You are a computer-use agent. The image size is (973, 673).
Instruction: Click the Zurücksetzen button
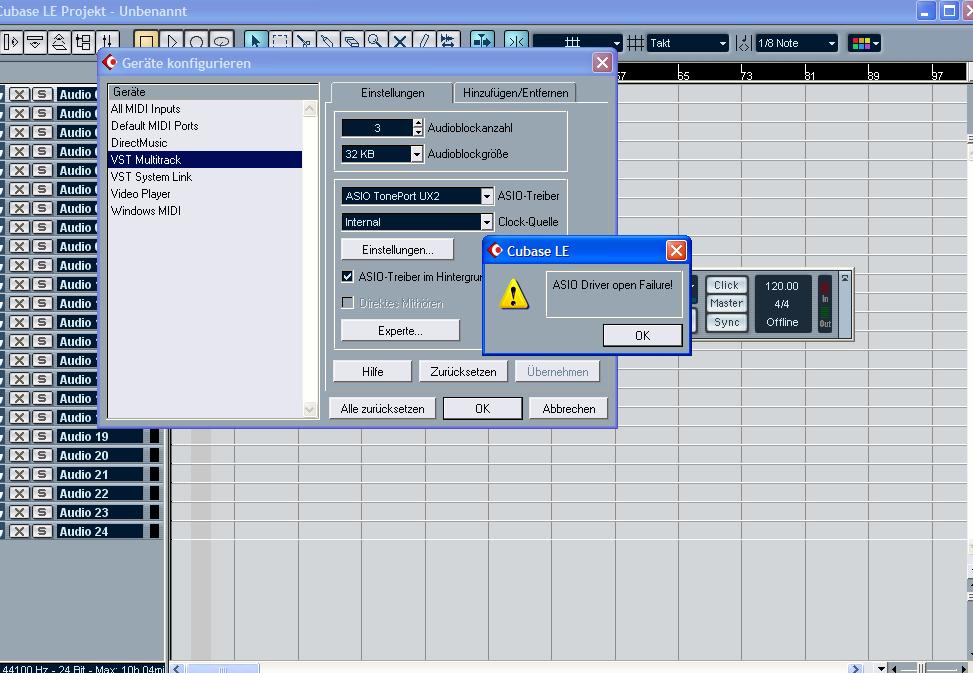pyautogui.click(x=463, y=372)
